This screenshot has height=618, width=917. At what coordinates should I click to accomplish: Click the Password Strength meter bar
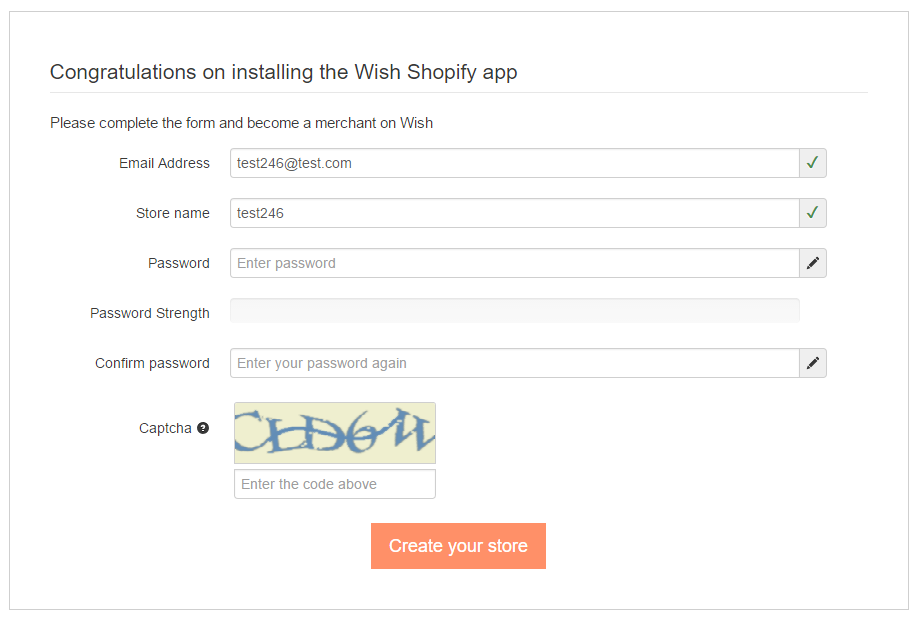click(514, 310)
